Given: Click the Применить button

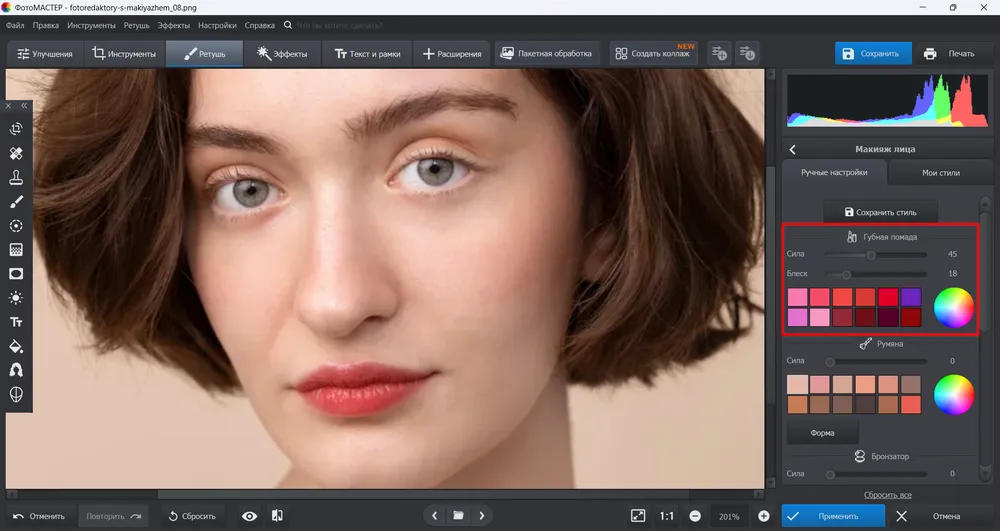Looking at the screenshot, I should point(834,516).
